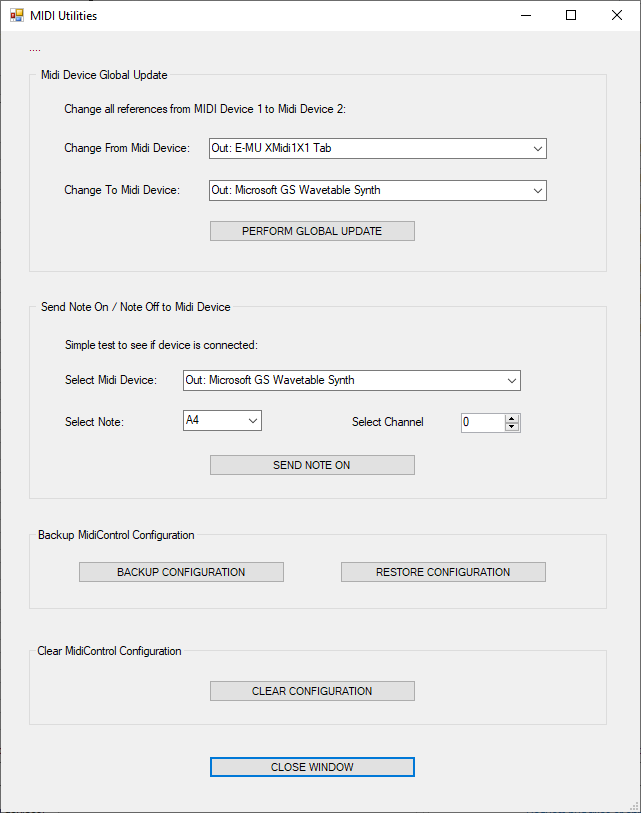Click the RESTORE CONFIGURATION button
641x813 pixels.
(443, 572)
